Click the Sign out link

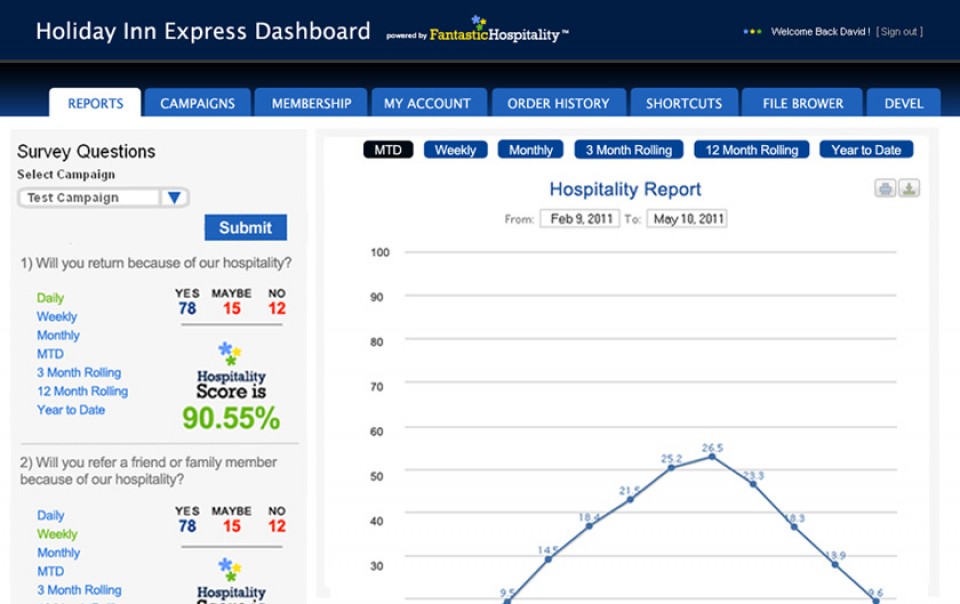click(x=899, y=32)
